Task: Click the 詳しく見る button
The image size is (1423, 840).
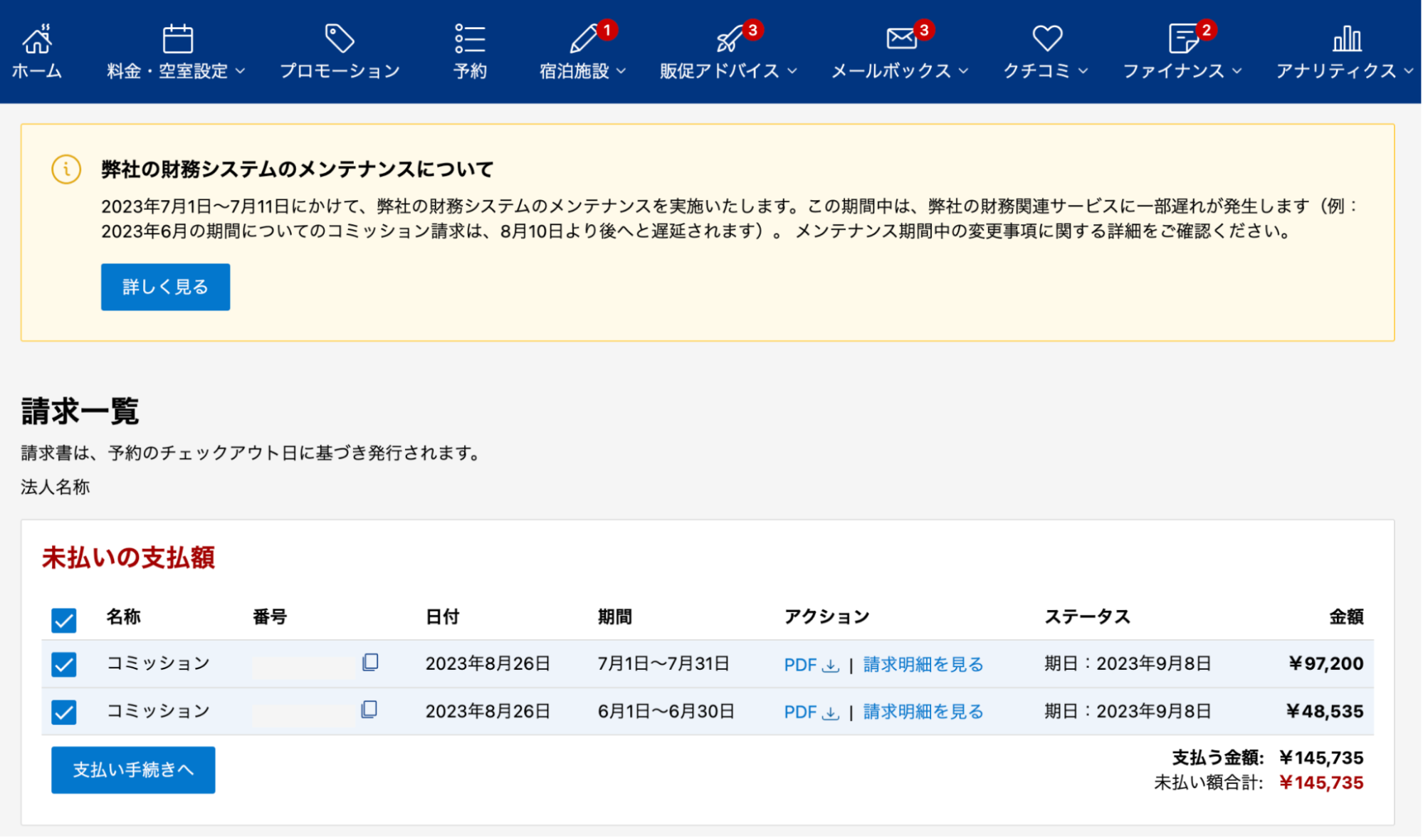Action: coord(165,287)
